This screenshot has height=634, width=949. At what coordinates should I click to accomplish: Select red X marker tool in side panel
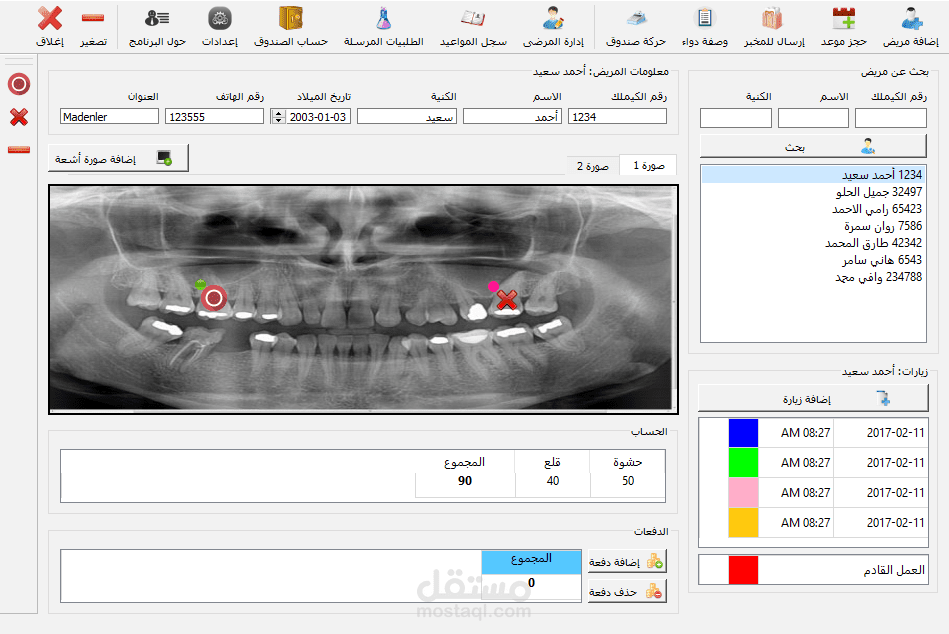(19, 117)
